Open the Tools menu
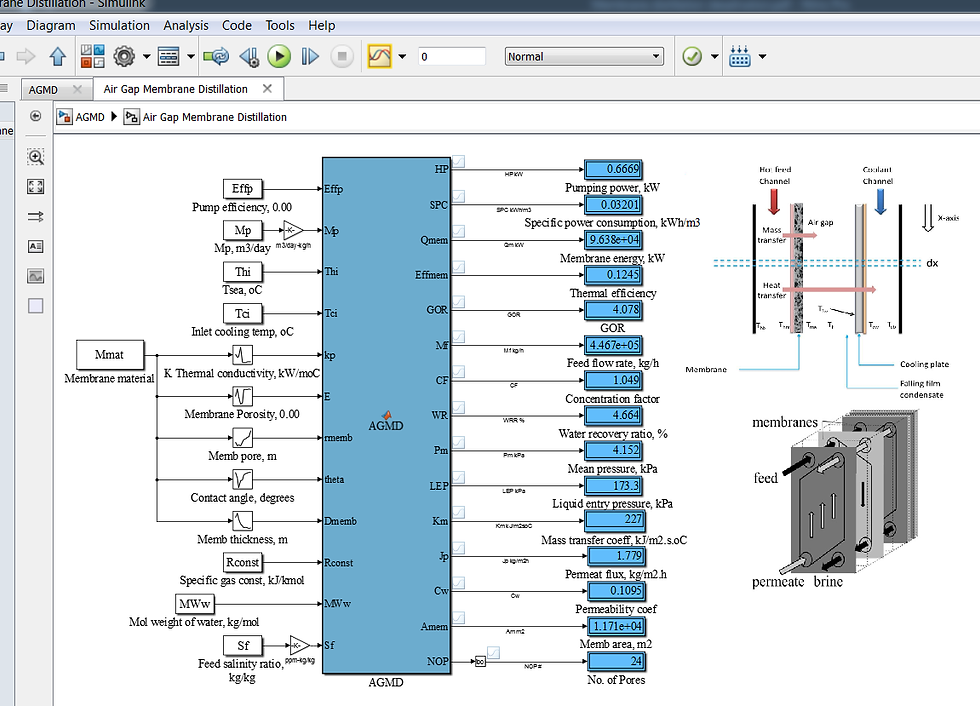 coord(279,26)
